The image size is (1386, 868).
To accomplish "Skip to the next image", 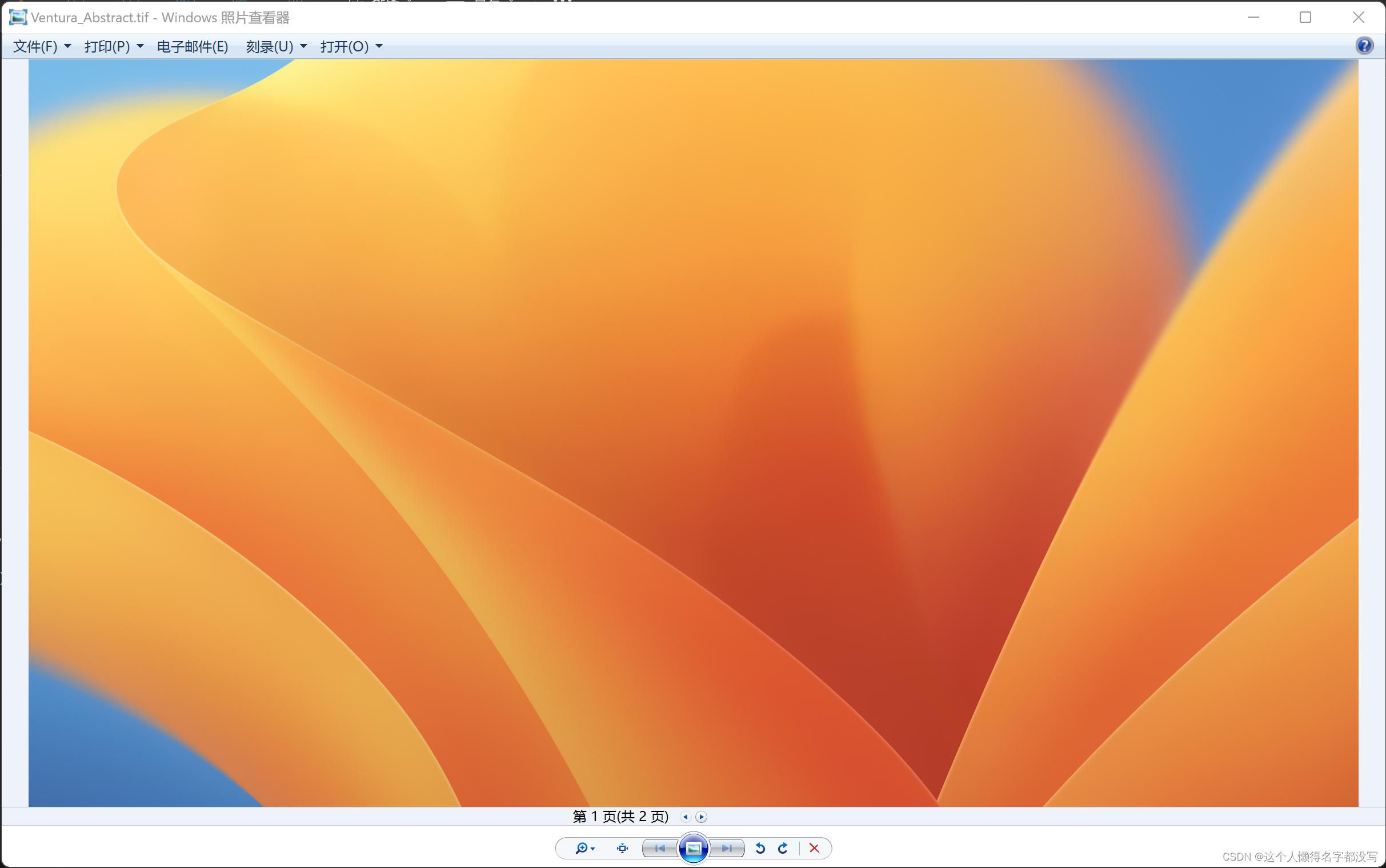I will 727,848.
